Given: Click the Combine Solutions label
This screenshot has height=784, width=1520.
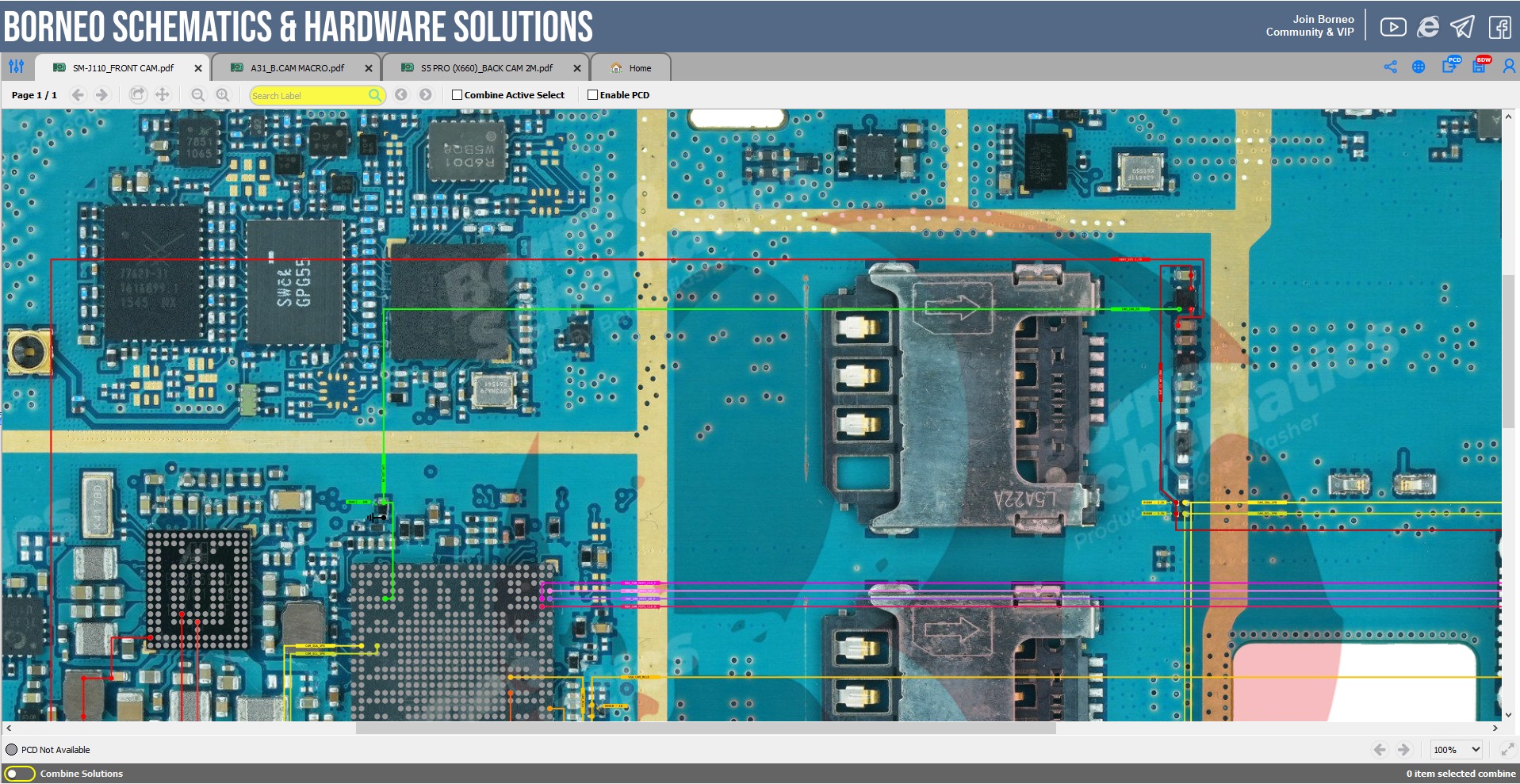Looking at the screenshot, I should 82,774.
